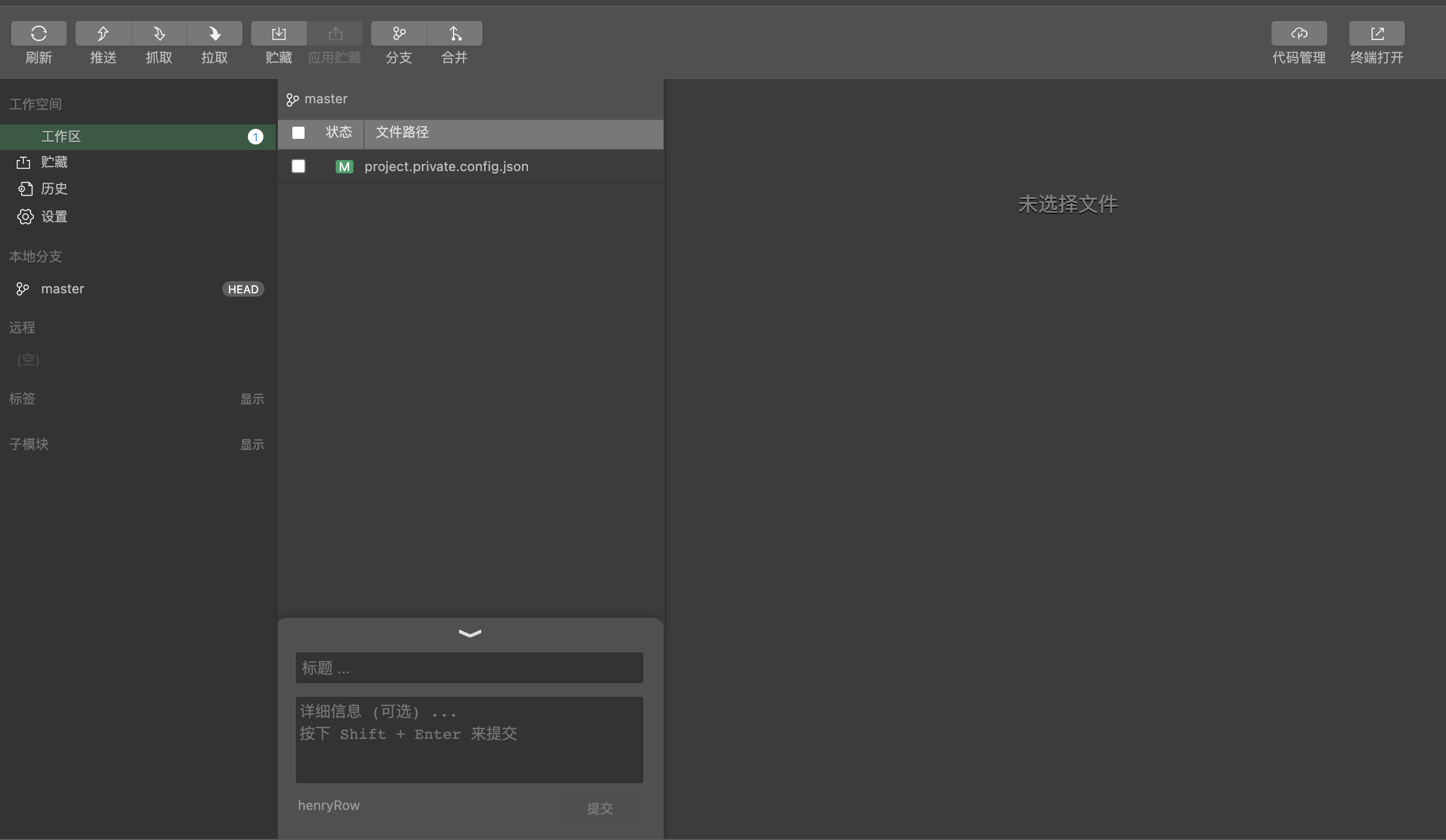The width and height of the screenshot is (1446, 840).
Task: Click the Refresh (刷新) toolbar icon
Action: 38,33
